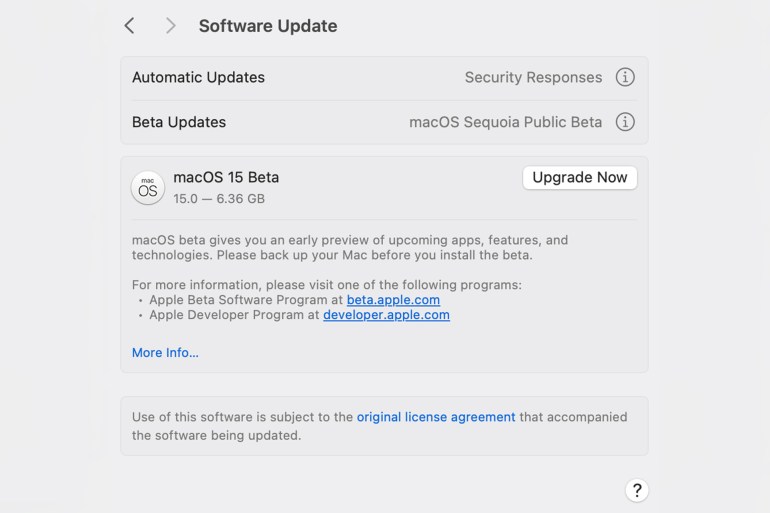Visit the beta.apple.com link
Viewport: 770px width, 513px height.
(393, 299)
